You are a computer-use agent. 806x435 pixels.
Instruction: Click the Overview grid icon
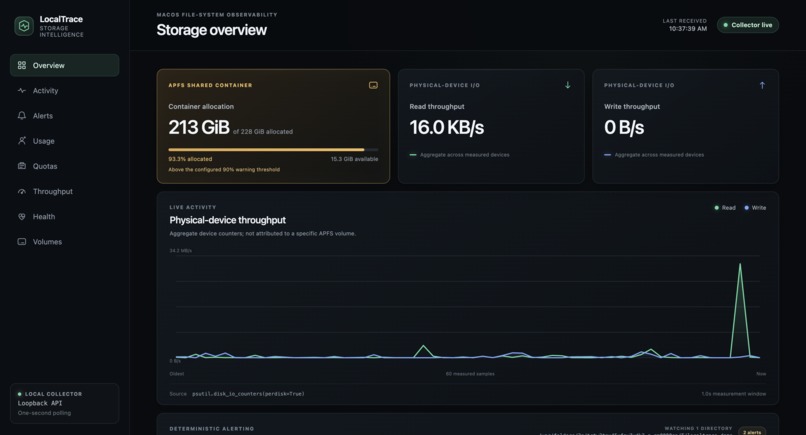(22, 65)
